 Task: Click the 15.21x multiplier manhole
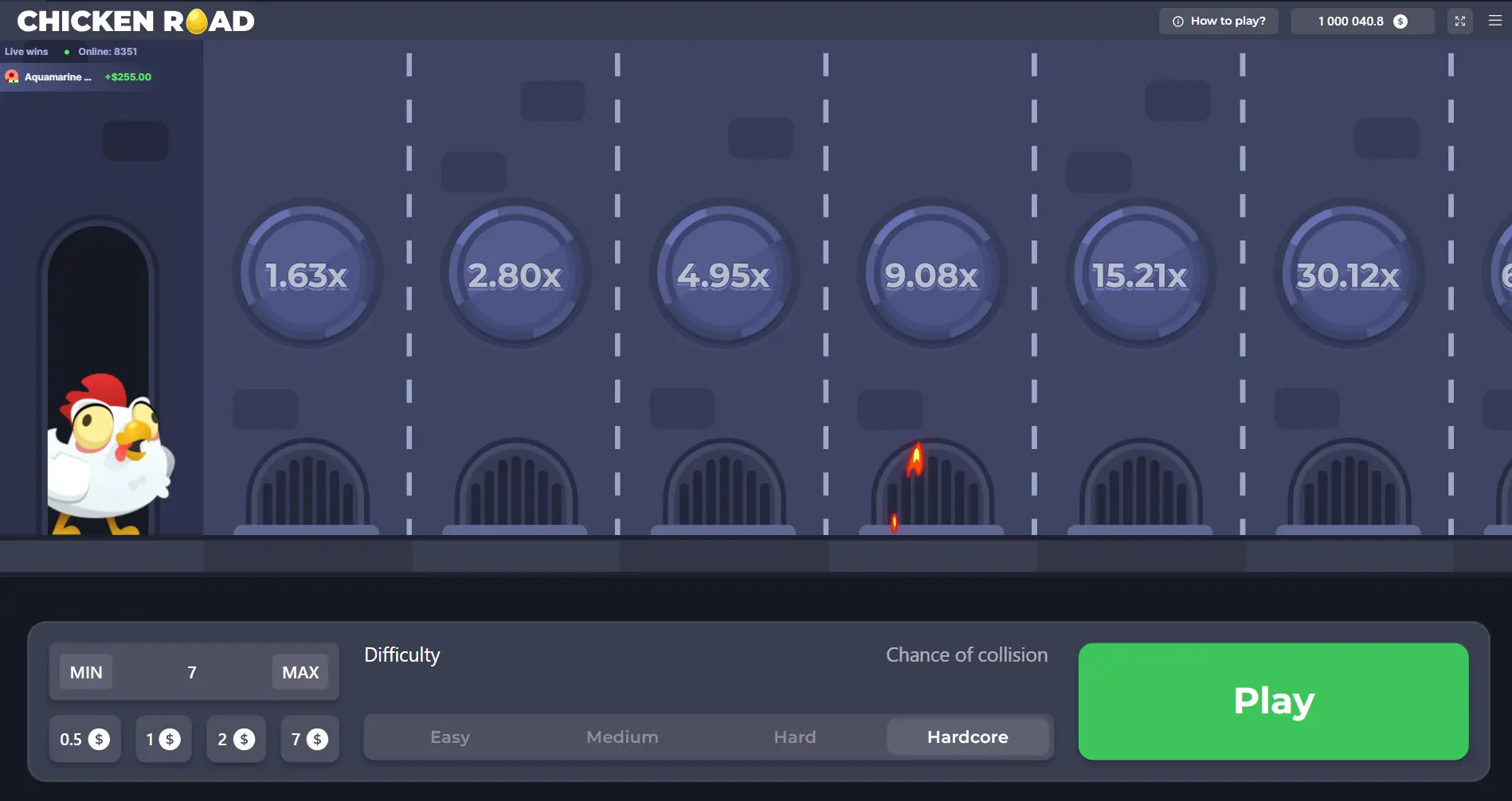click(1141, 274)
